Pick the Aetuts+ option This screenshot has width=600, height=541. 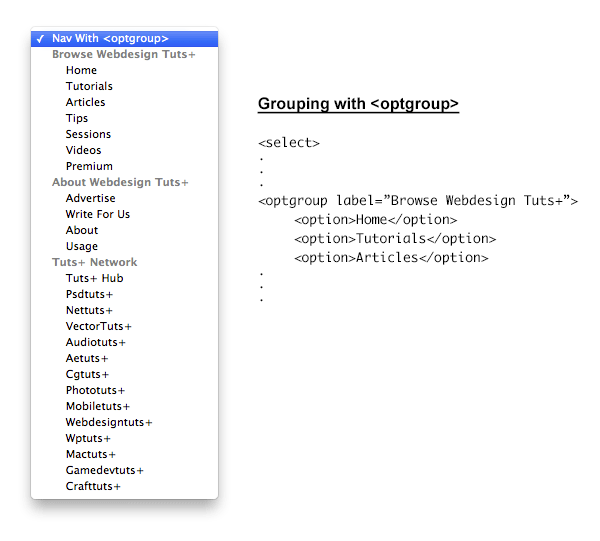[x=124, y=358]
